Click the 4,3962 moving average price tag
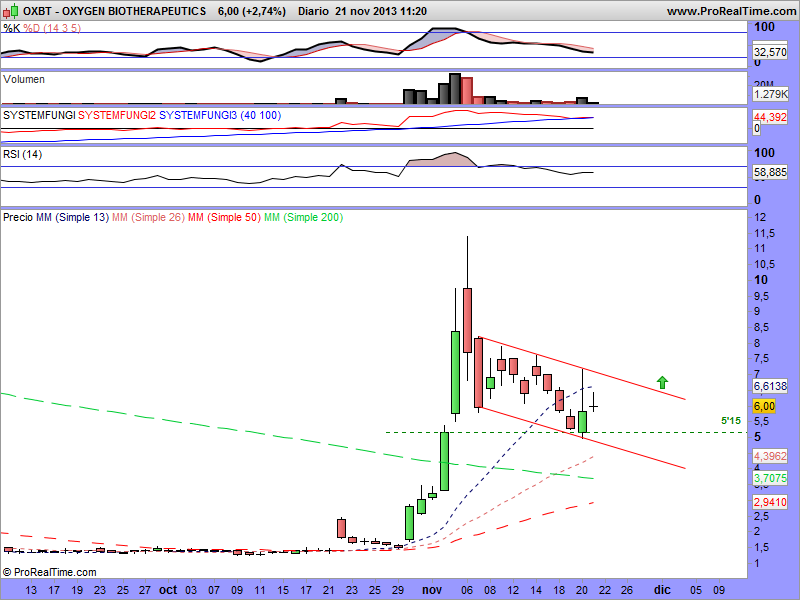 click(770, 456)
